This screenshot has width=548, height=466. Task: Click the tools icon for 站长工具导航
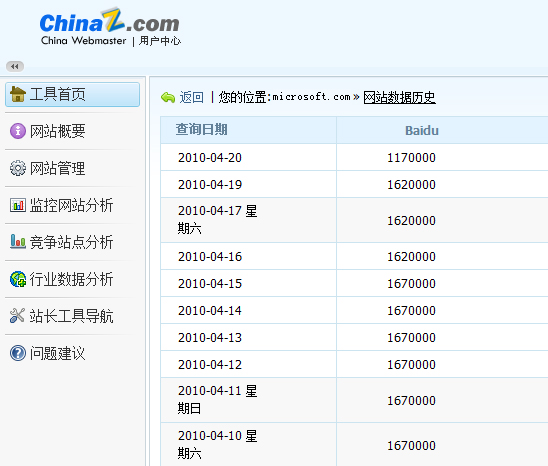[17, 316]
